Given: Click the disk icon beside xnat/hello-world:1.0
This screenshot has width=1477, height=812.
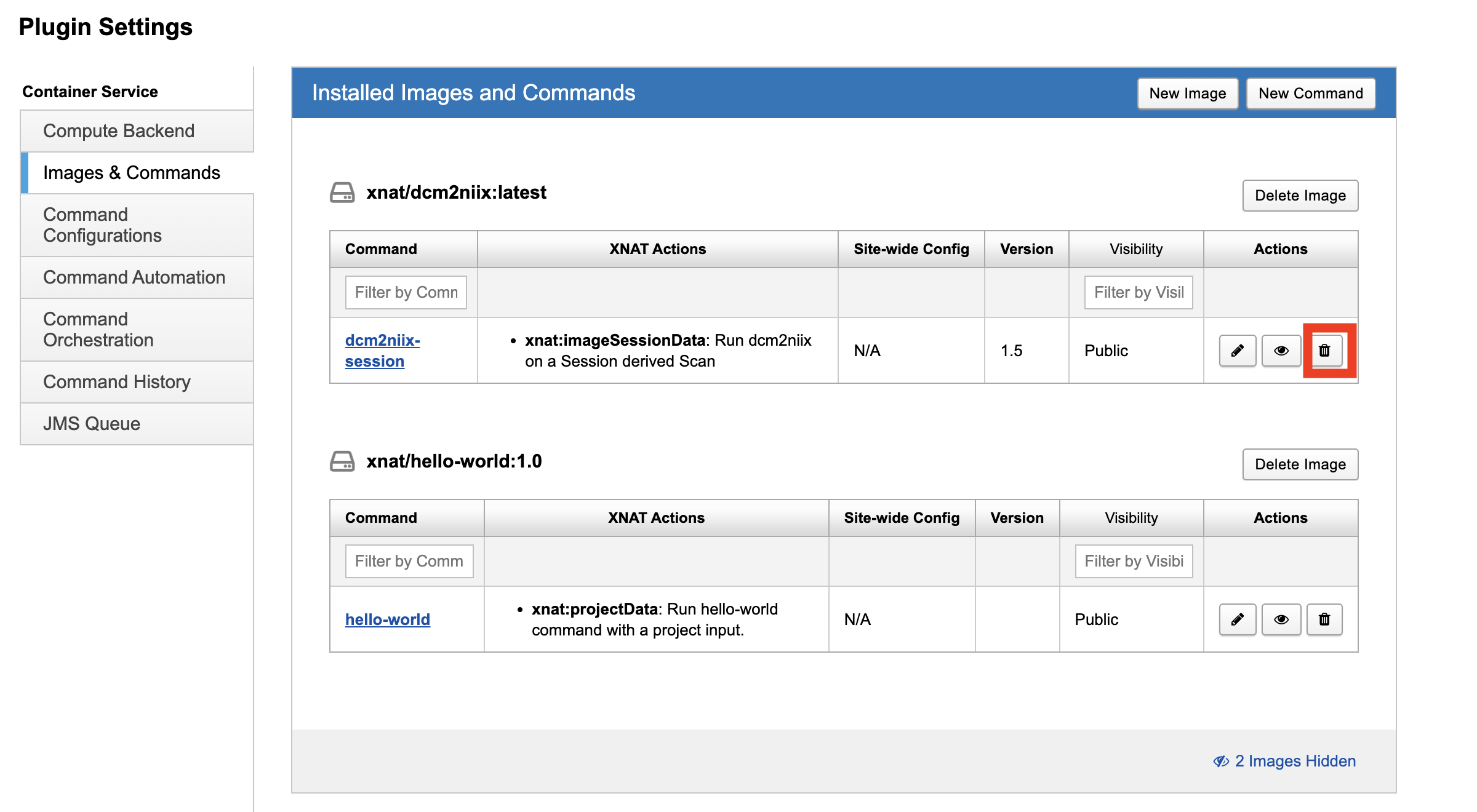Looking at the screenshot, I should click(x=342, y=461).
